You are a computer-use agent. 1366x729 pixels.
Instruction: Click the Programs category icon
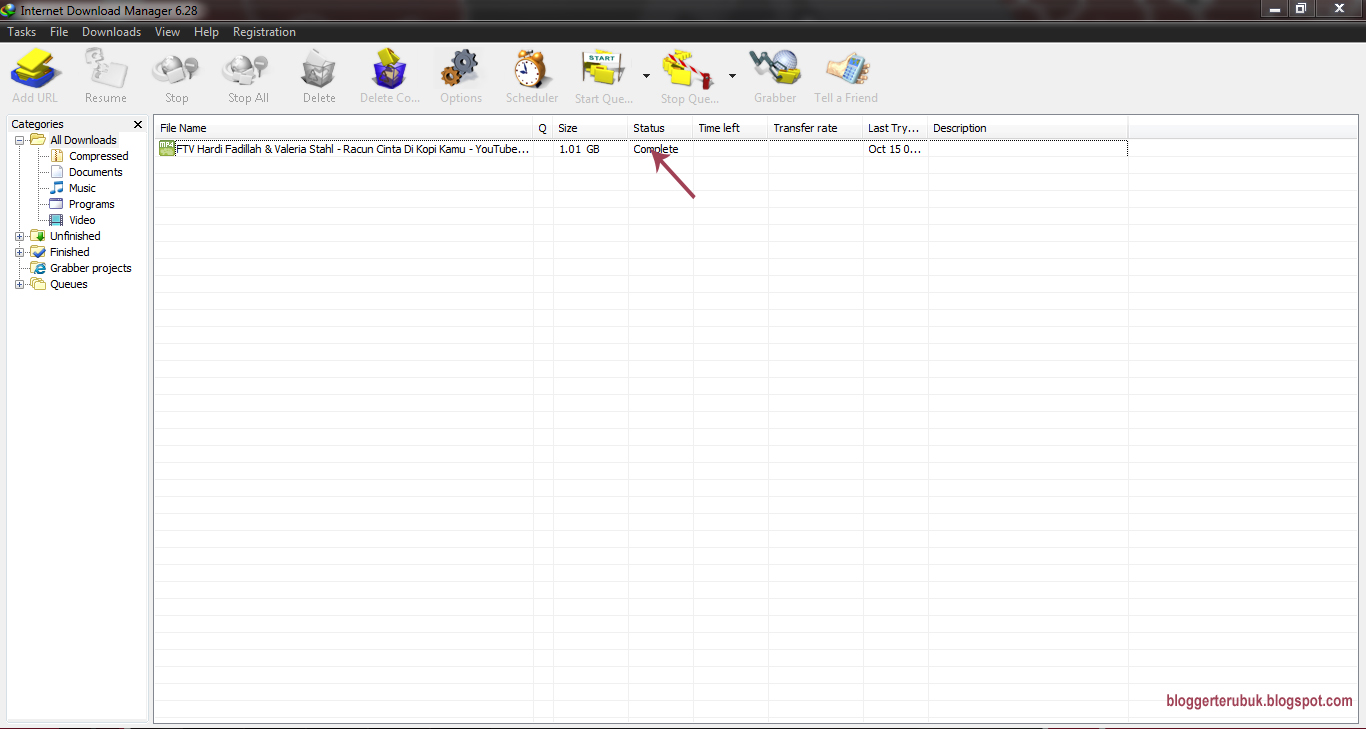point(57,204)
